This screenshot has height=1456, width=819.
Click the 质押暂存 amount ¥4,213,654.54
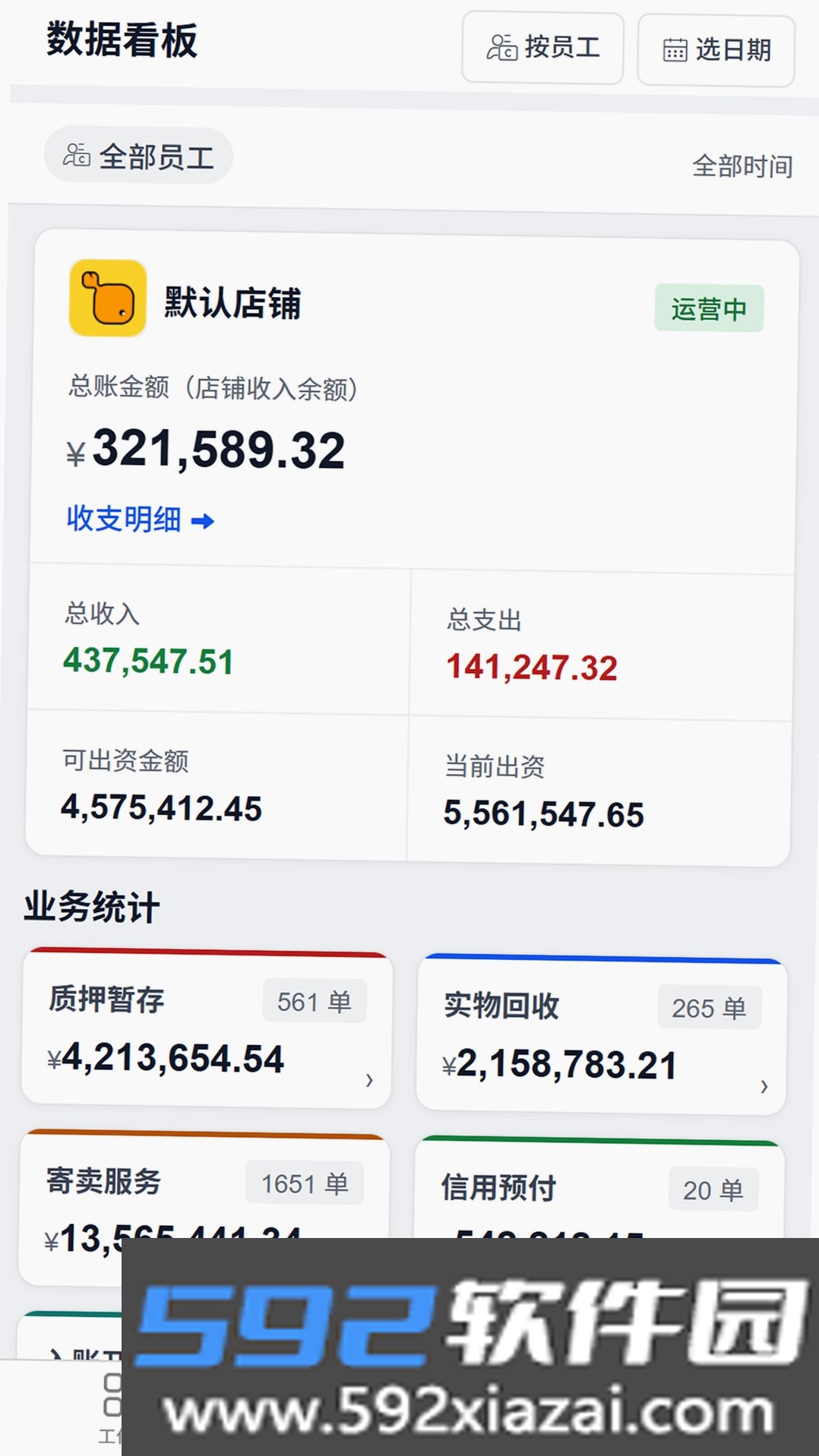click(166, 1058)
